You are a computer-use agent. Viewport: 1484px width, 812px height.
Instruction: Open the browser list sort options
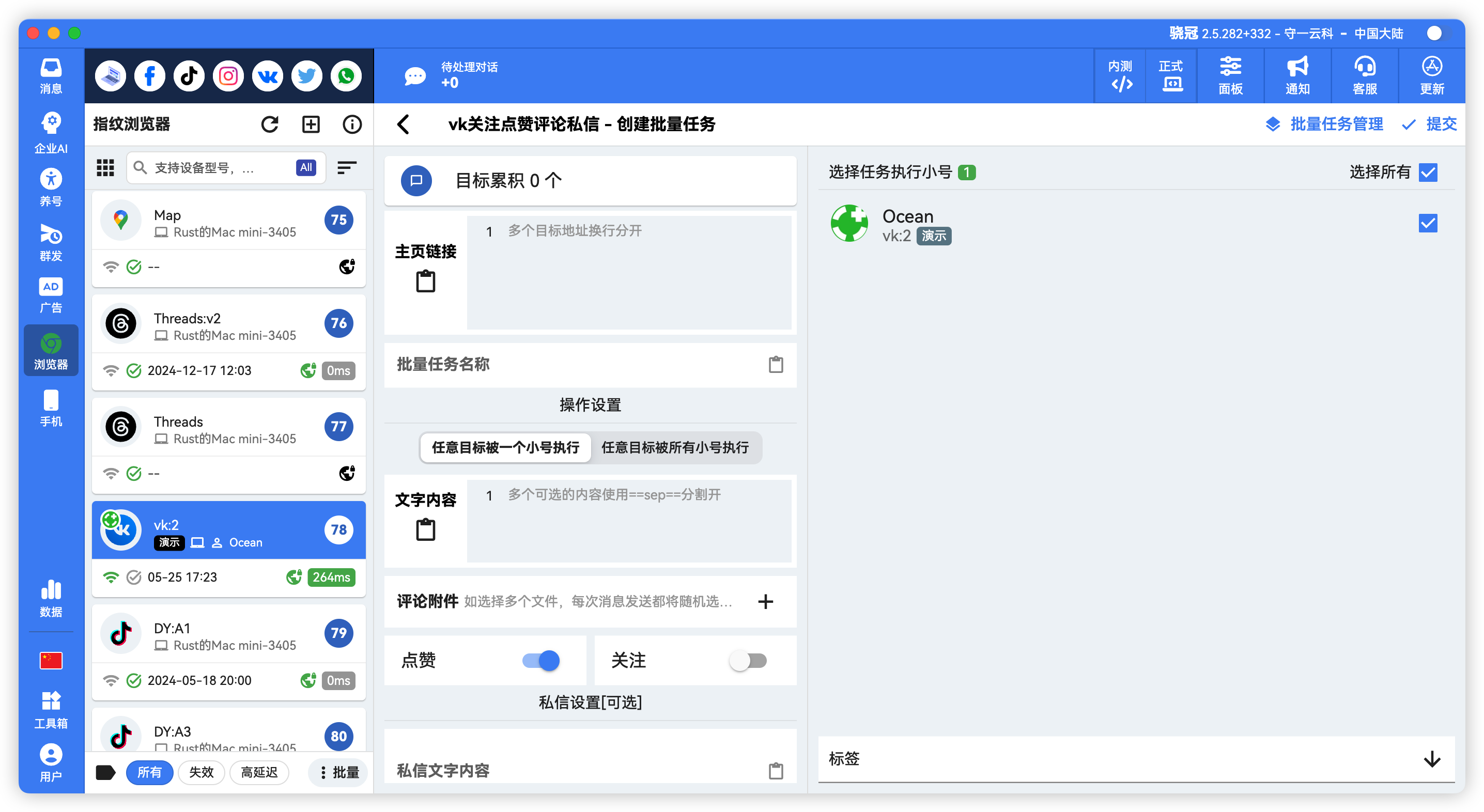tap(346, 167)
